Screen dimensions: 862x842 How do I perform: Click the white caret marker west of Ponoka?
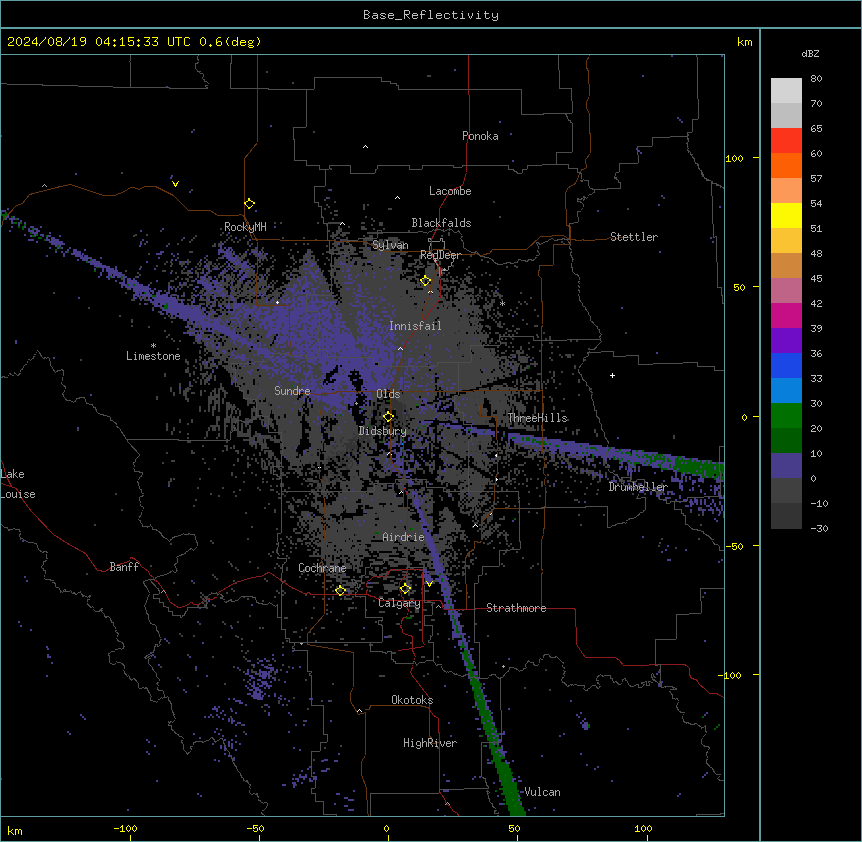[x=365, y=147]
